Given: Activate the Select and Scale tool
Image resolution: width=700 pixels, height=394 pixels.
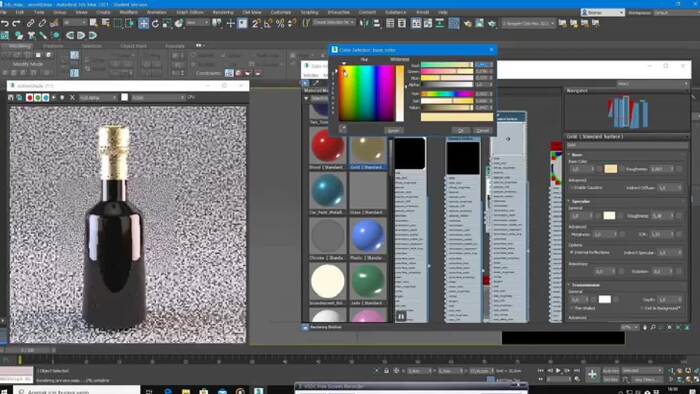Looking at the screenshot, I should tap(167, 23).
